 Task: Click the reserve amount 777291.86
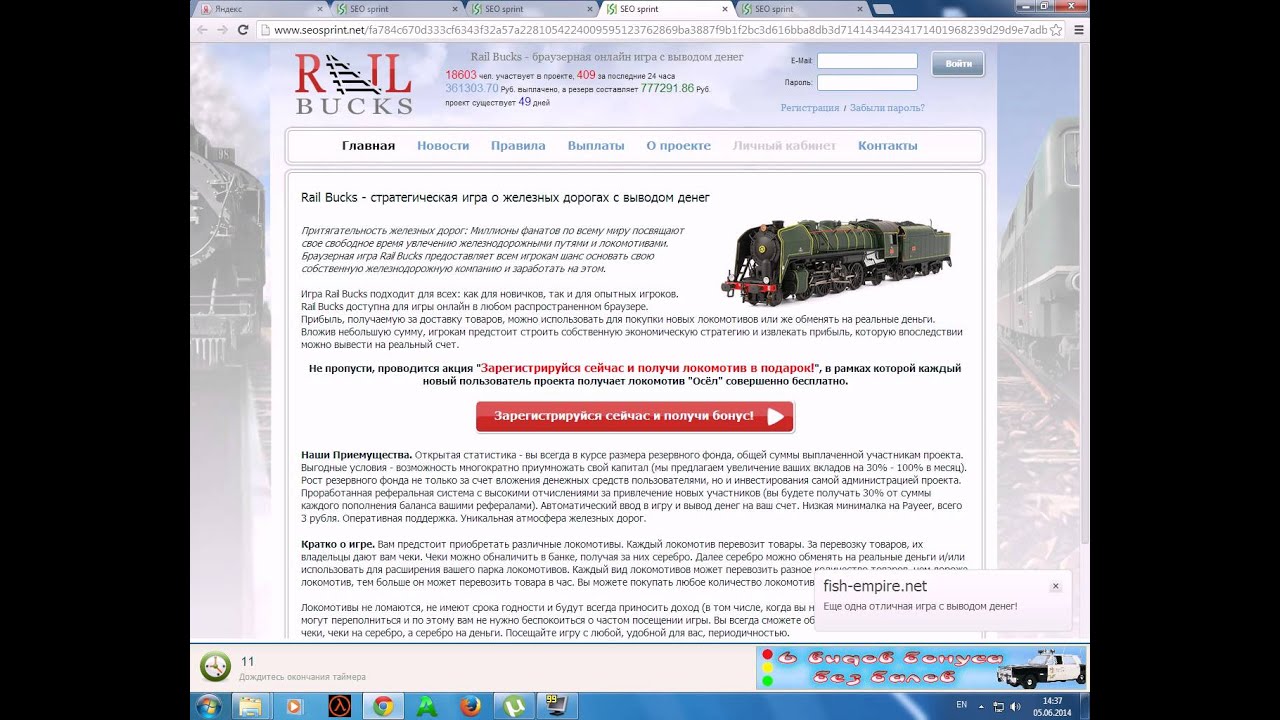coord(667,88)
